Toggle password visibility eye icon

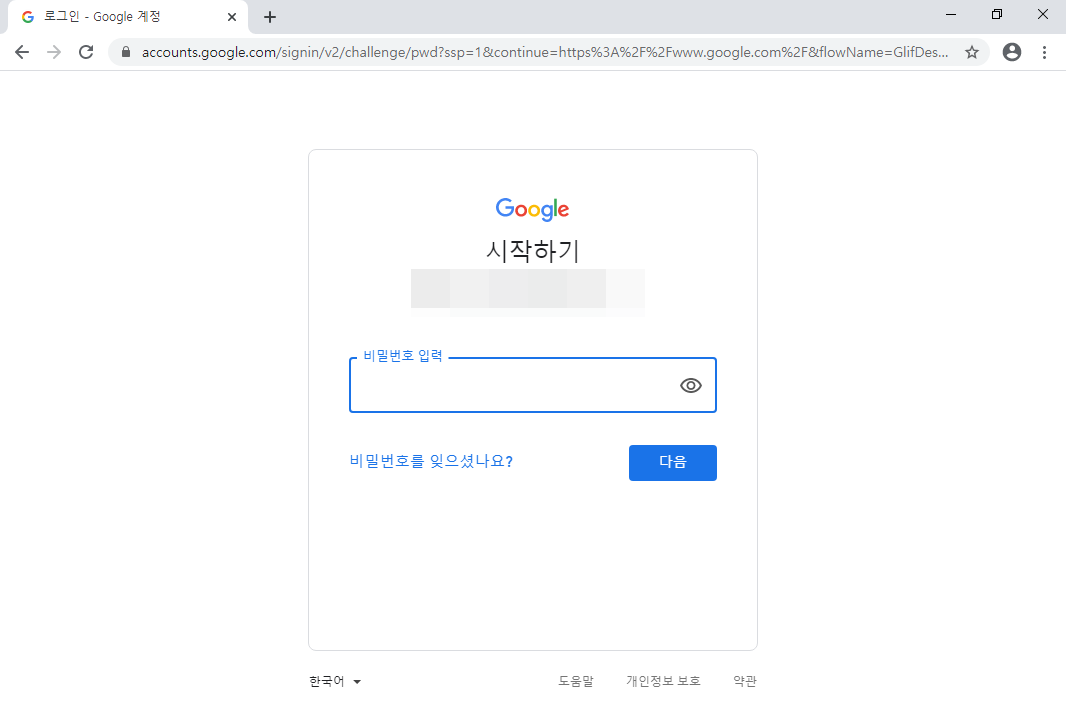coord(691,385)
